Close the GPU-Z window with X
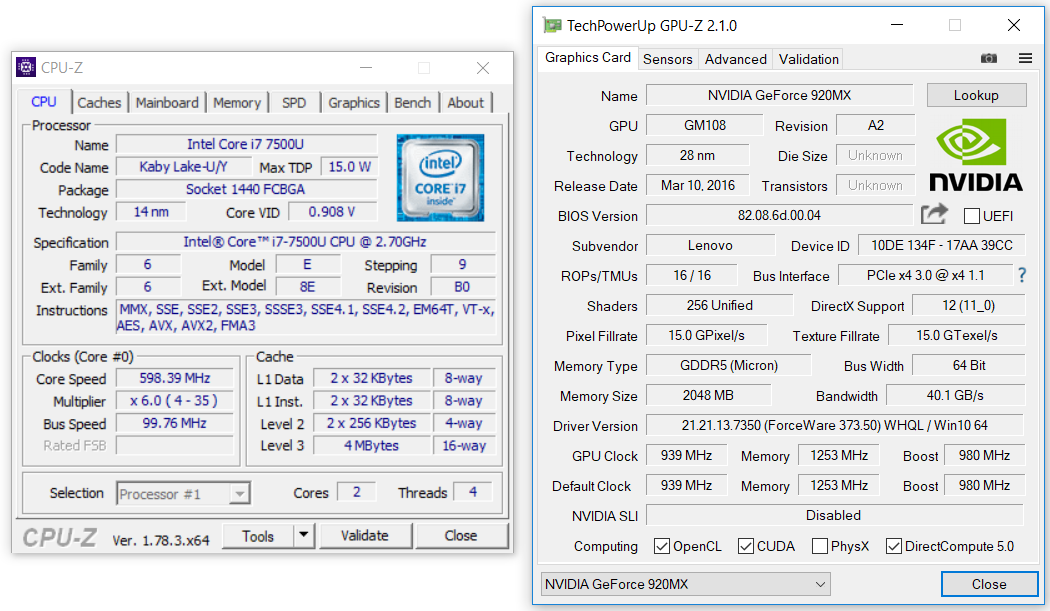1050x611 pixels. click(1014, 25)
